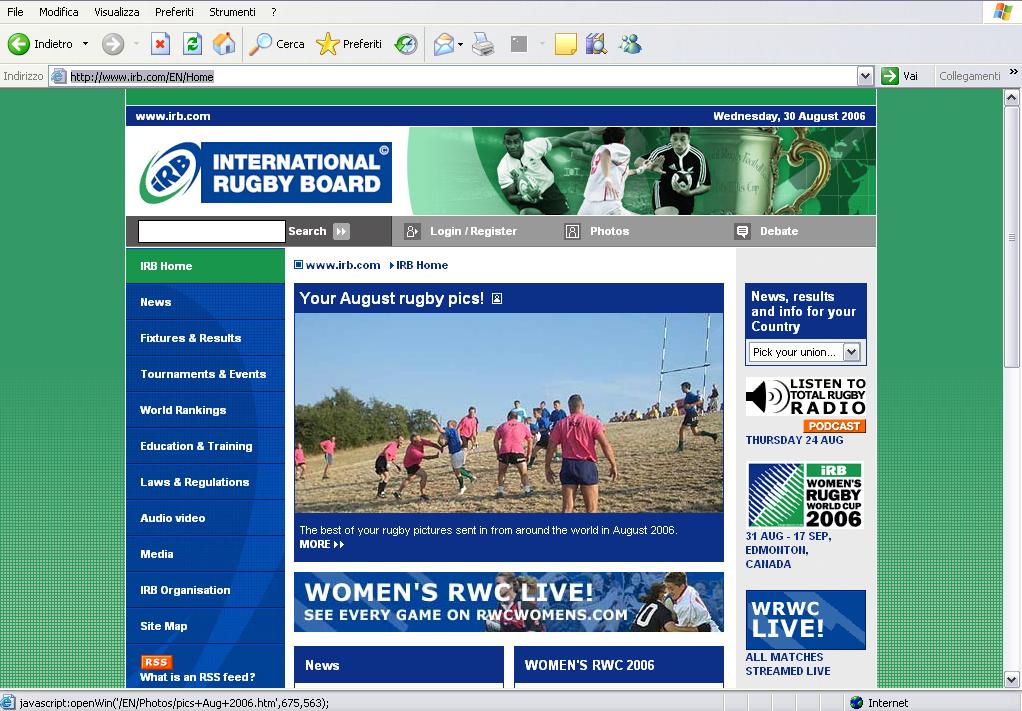Open the ? help menu
The image size is (1022, 711).
tap(274, 12)
